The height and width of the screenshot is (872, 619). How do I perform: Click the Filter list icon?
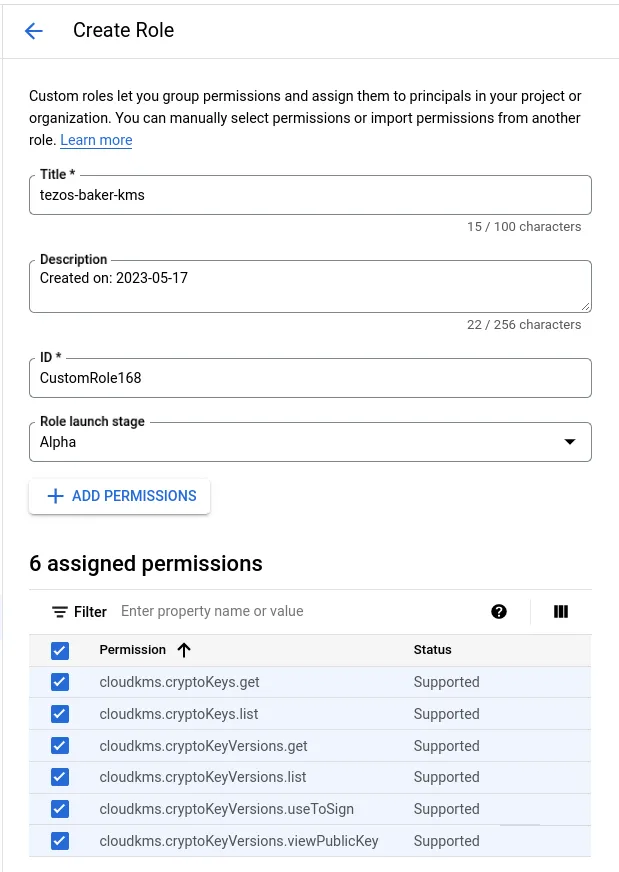coord(60,612)
